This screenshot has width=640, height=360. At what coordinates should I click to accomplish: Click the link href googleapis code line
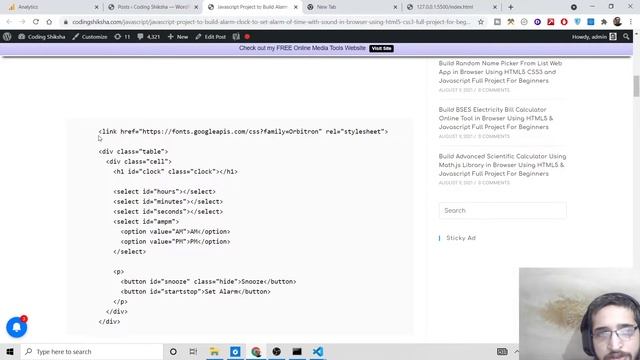click(243, 131)
